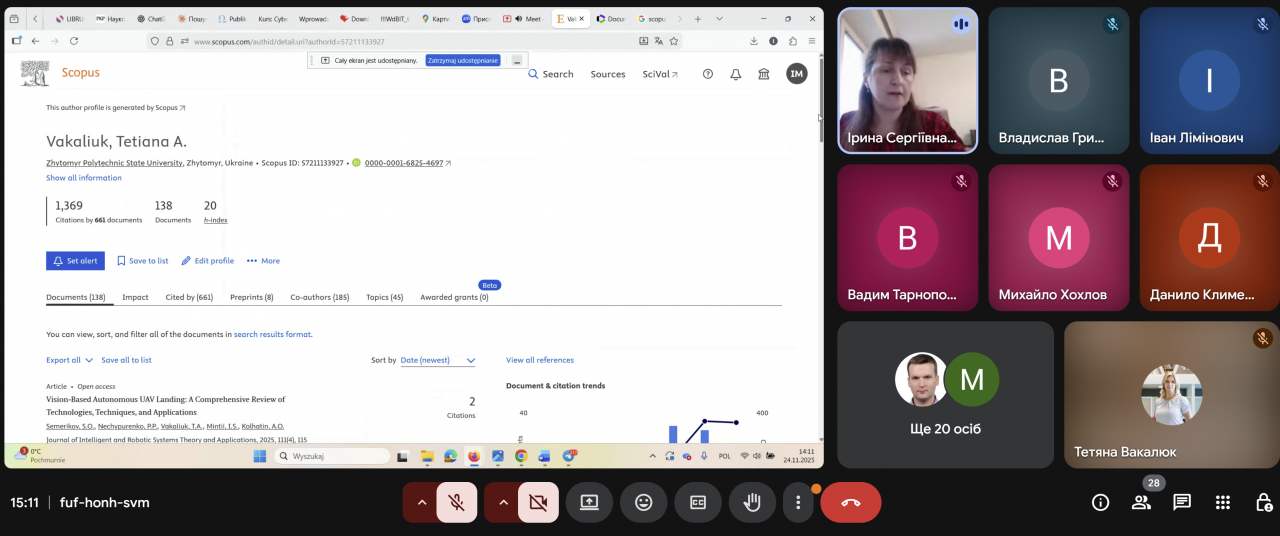Switch to the Co-authors (185) tab

coord(319,297)
